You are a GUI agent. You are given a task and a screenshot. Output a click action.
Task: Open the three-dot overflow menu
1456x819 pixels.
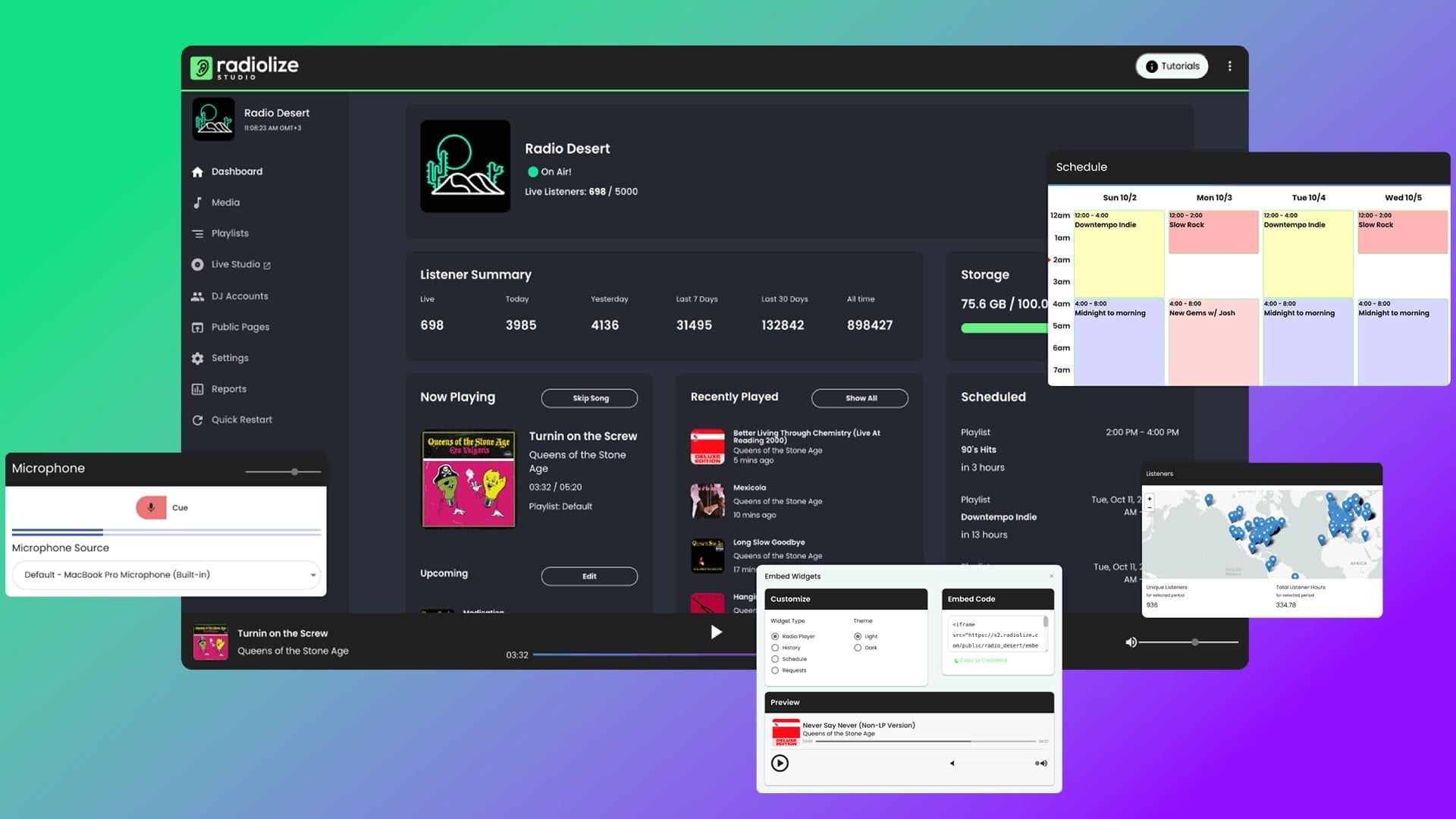[1230, 66]
